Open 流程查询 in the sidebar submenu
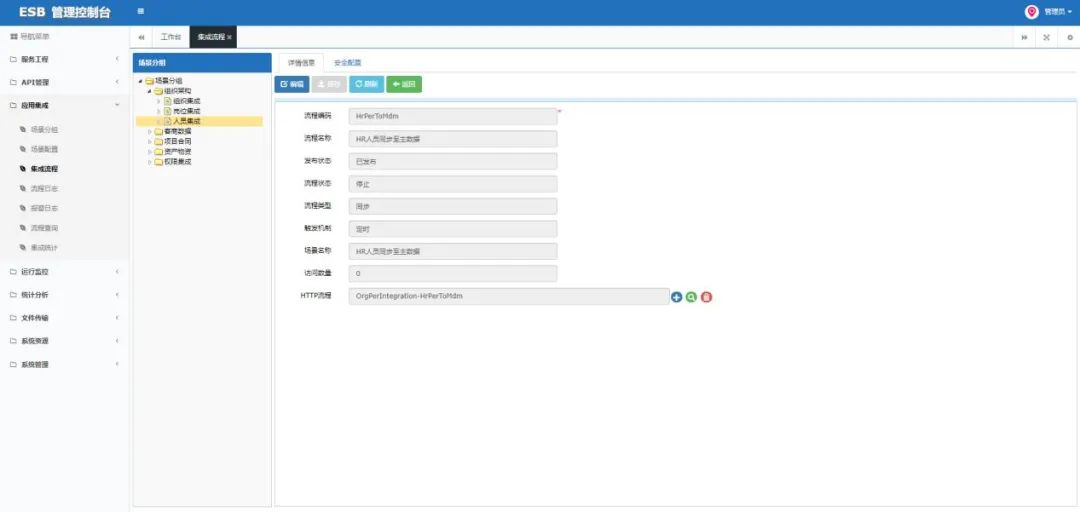Screen dimensions: 1080x512 tap(44, 227)
